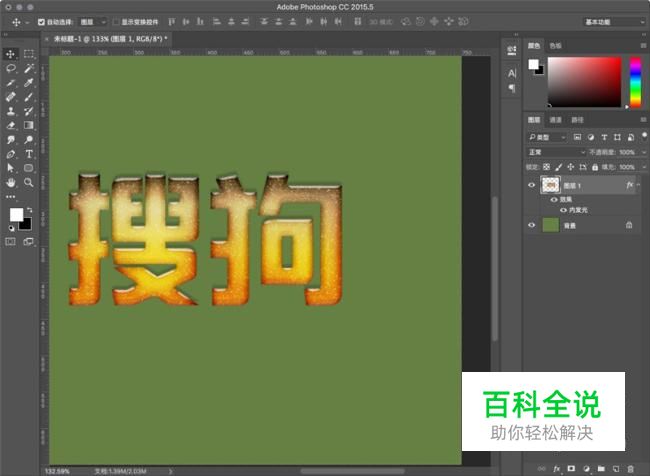Enable the show transform controls checkbox
The height and width of the screenshot is (476, 650).
click(x=116, y=22)
